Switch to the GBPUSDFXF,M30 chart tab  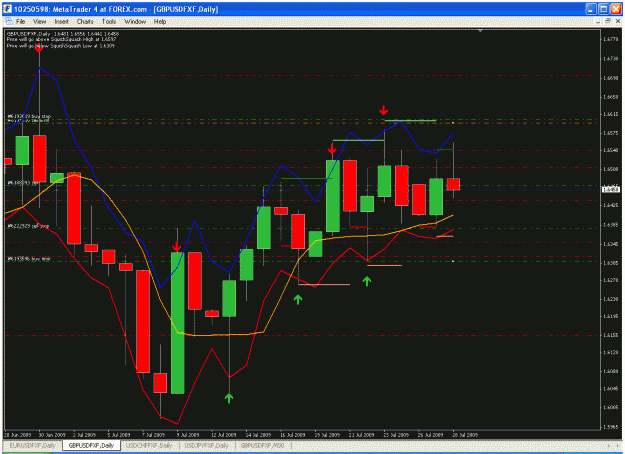[x=262, y=445]
